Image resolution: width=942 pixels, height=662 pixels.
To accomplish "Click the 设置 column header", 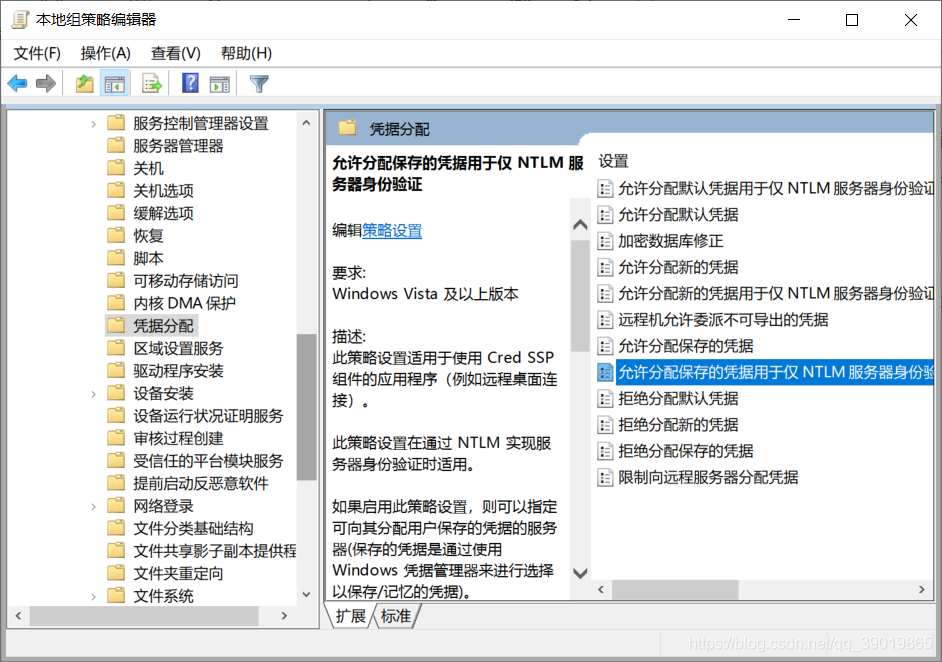I will click(x=613, y=161).
